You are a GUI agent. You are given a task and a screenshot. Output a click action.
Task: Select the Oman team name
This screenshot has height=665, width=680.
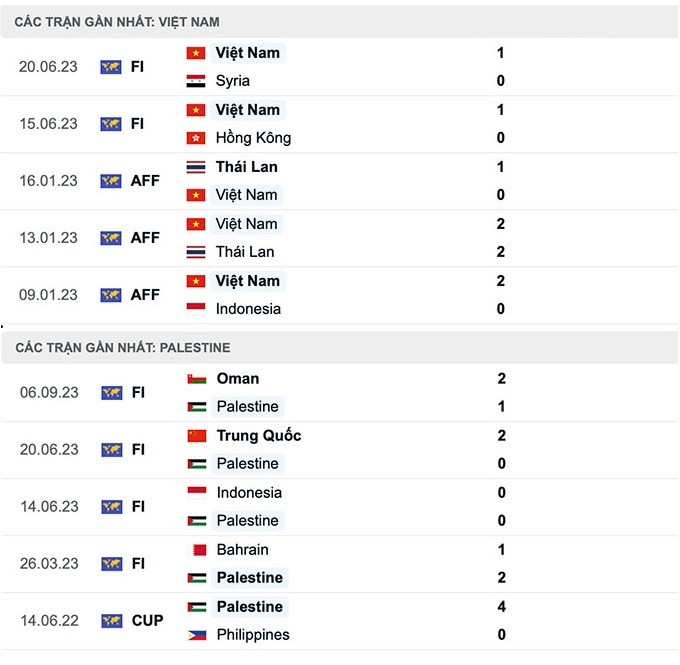[238, 379]
